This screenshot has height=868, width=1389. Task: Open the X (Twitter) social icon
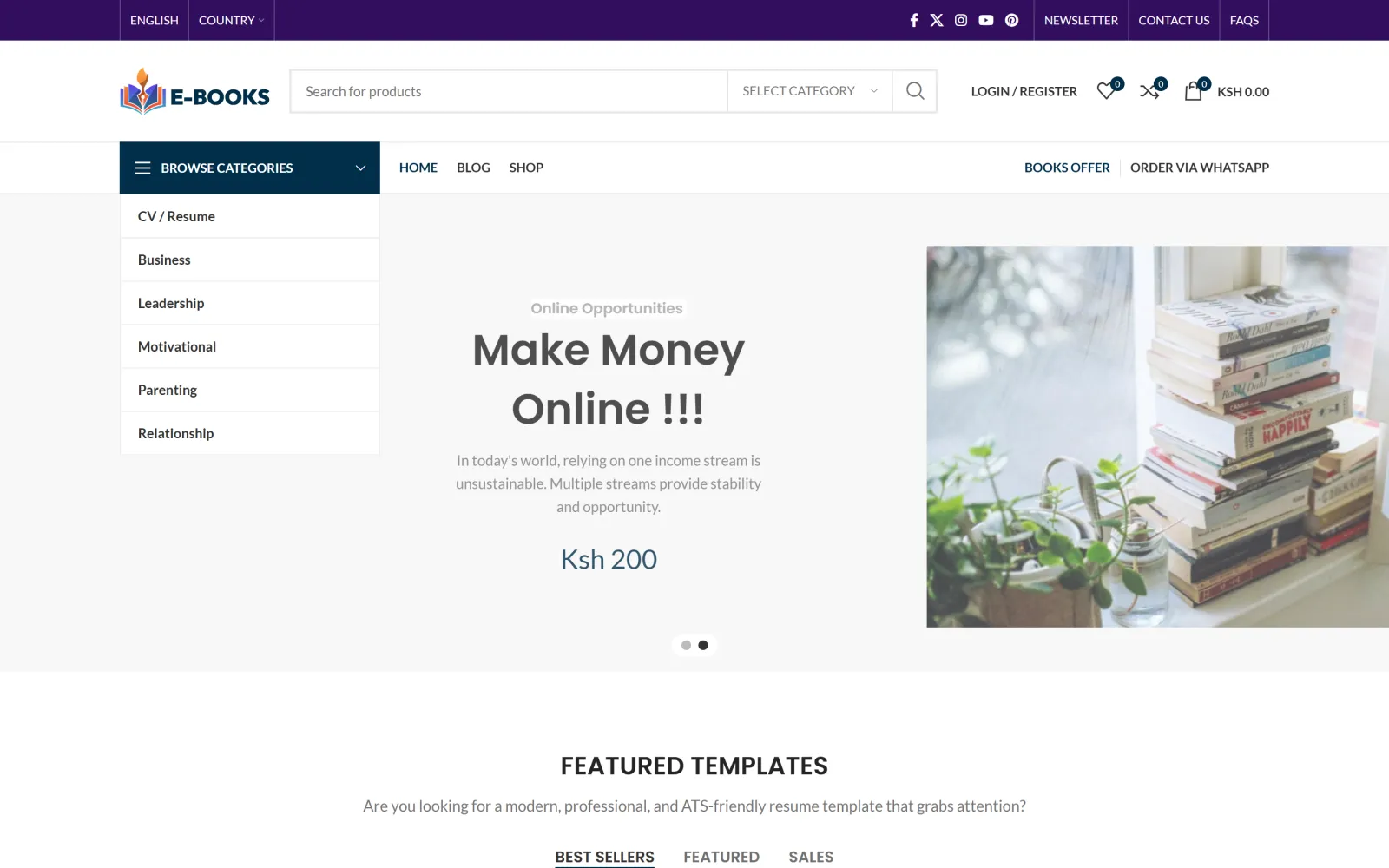(937, 20)
